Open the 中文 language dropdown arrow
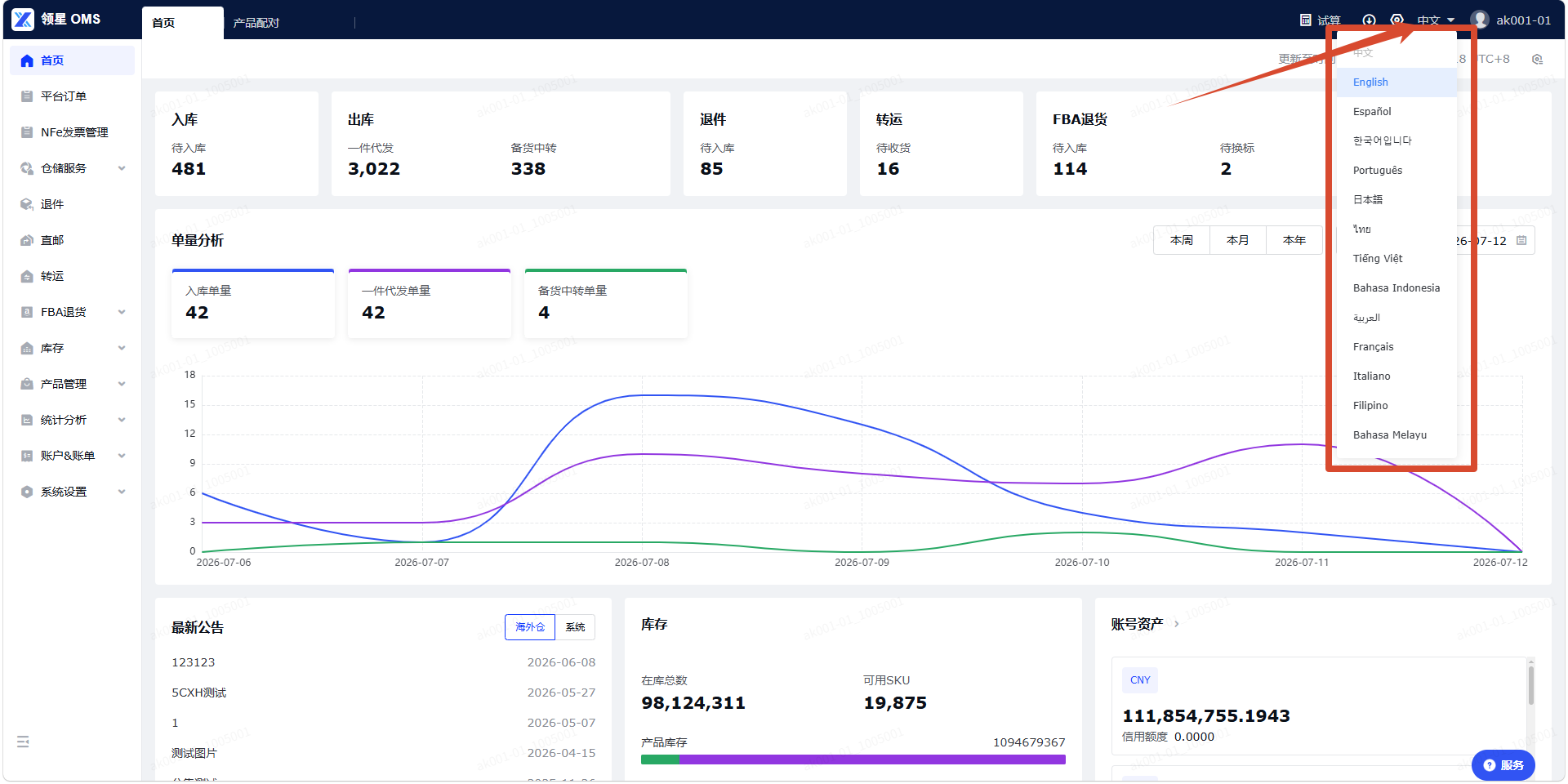The image size is (1568, 784). pos(1451,20)
